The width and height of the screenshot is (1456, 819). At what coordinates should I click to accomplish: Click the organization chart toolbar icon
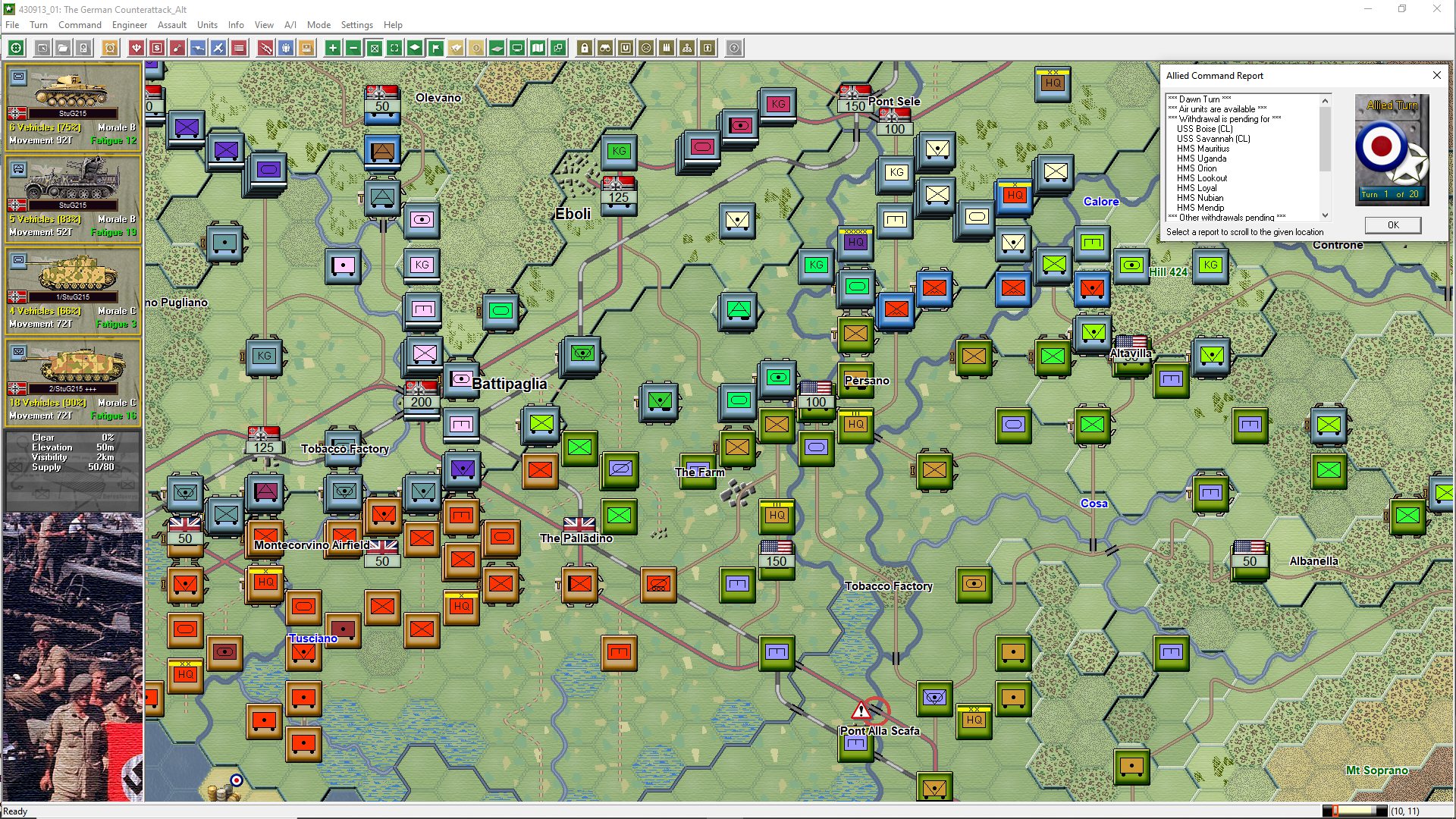point(687,48)
